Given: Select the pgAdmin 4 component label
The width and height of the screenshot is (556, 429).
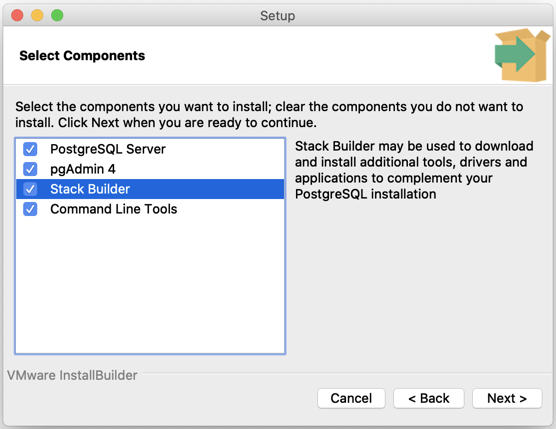Looking at the screenshot, I should click(x=83, y=169).
